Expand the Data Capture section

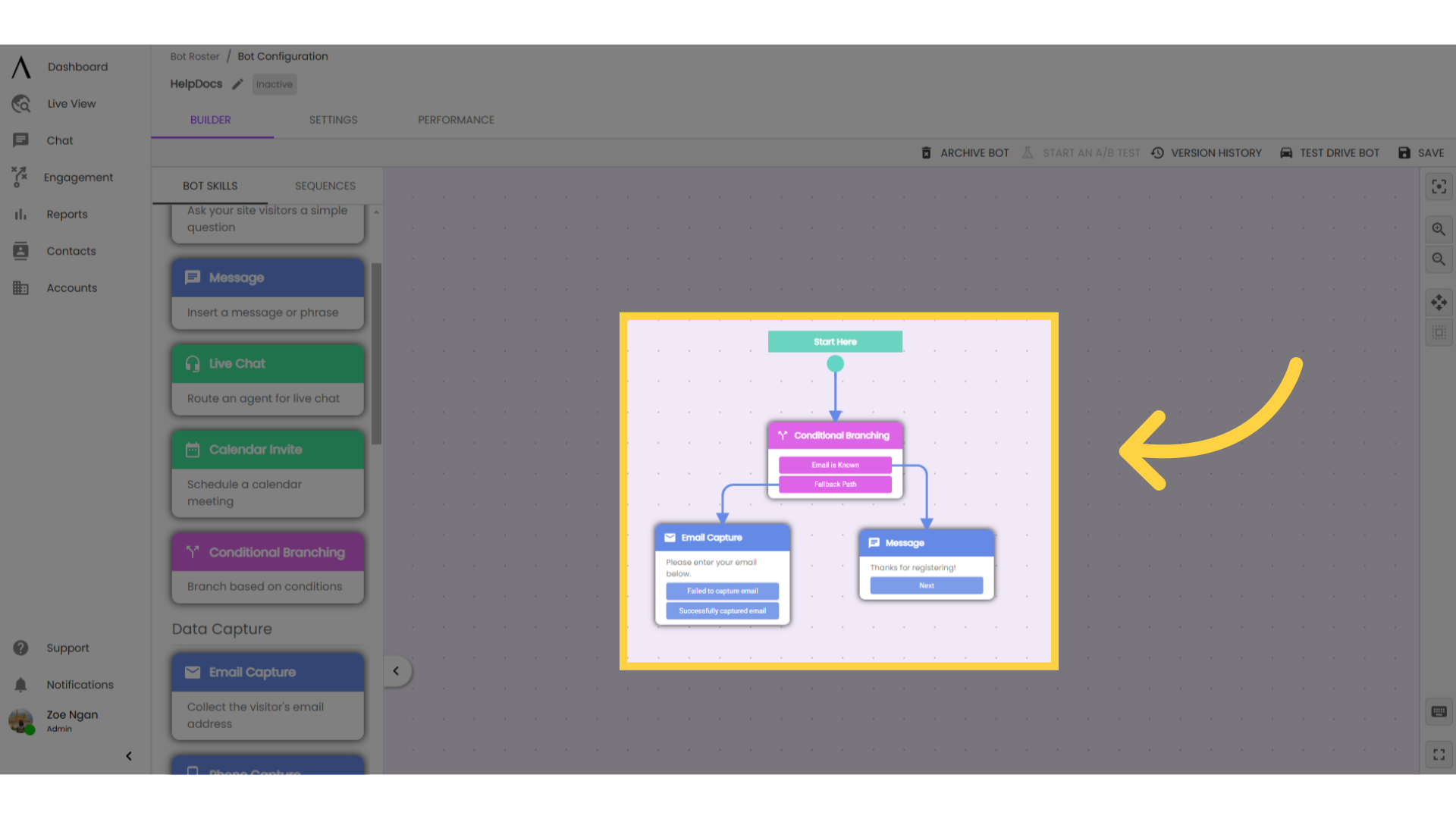tap(222, 628)
